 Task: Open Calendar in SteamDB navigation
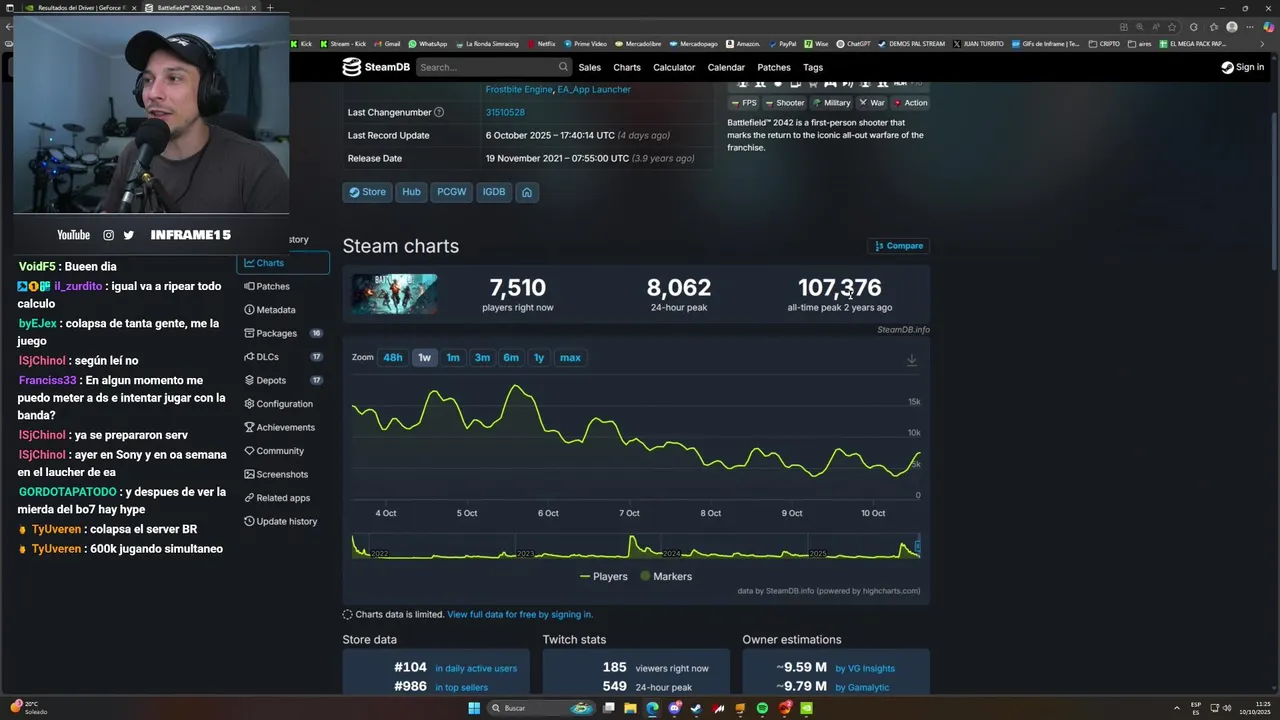726,67
